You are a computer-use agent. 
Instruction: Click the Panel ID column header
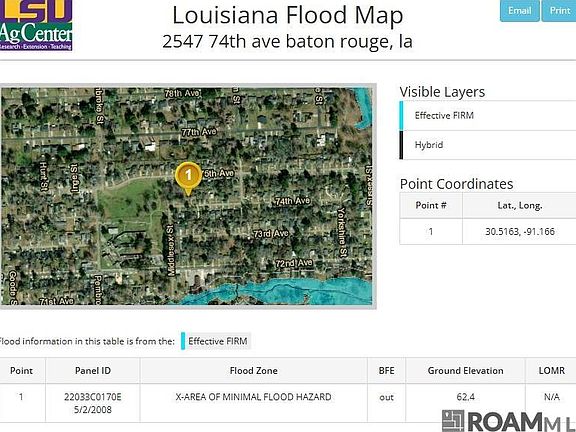tap(93, 371)
